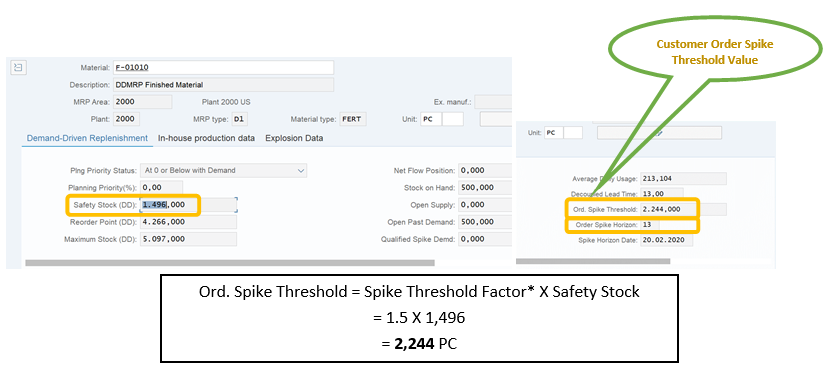Click the Stock on Hand value 500,000
This screenshot has width=827, height=370.
coord(485,188)
